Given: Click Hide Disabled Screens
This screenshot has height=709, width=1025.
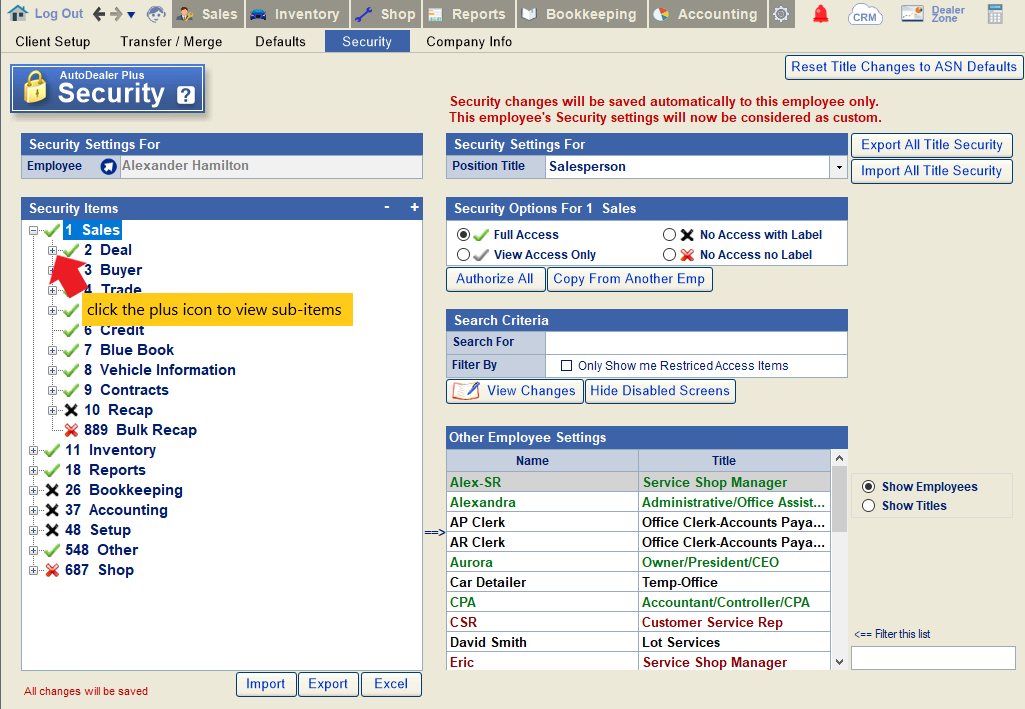Looking at the screenshot, I should pyautogui.click(x=660, y=391).
